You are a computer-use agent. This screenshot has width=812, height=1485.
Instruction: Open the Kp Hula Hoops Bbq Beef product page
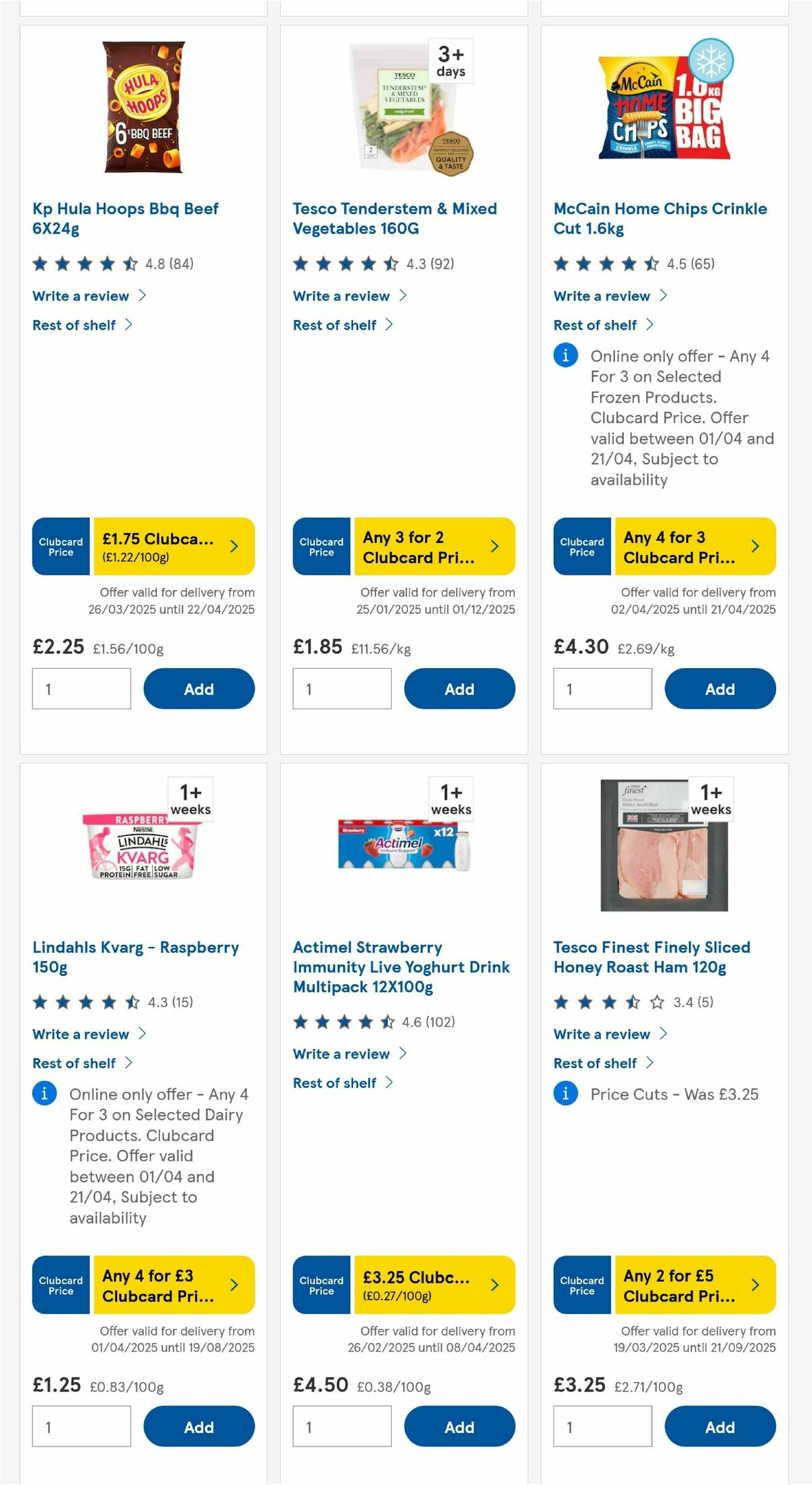125,218
